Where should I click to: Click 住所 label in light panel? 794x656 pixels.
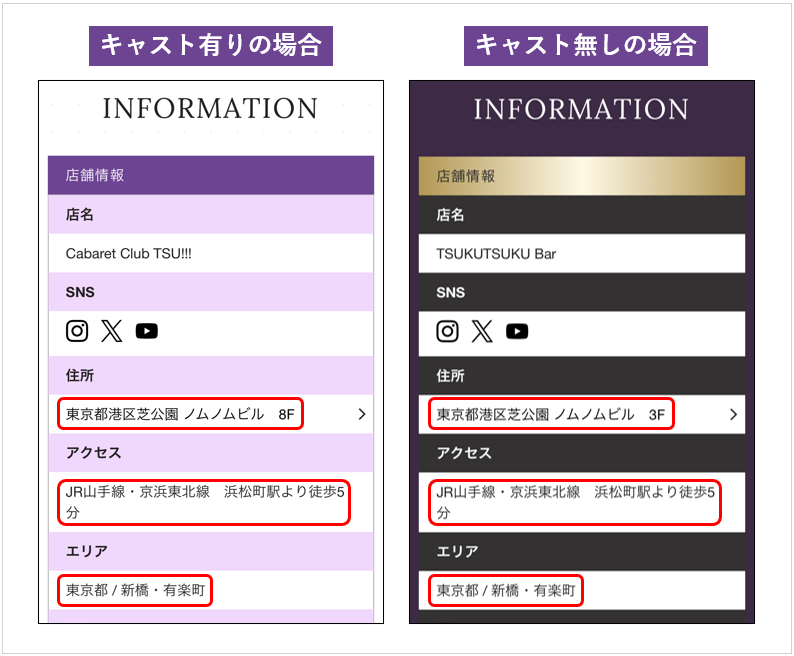point(80,375)
